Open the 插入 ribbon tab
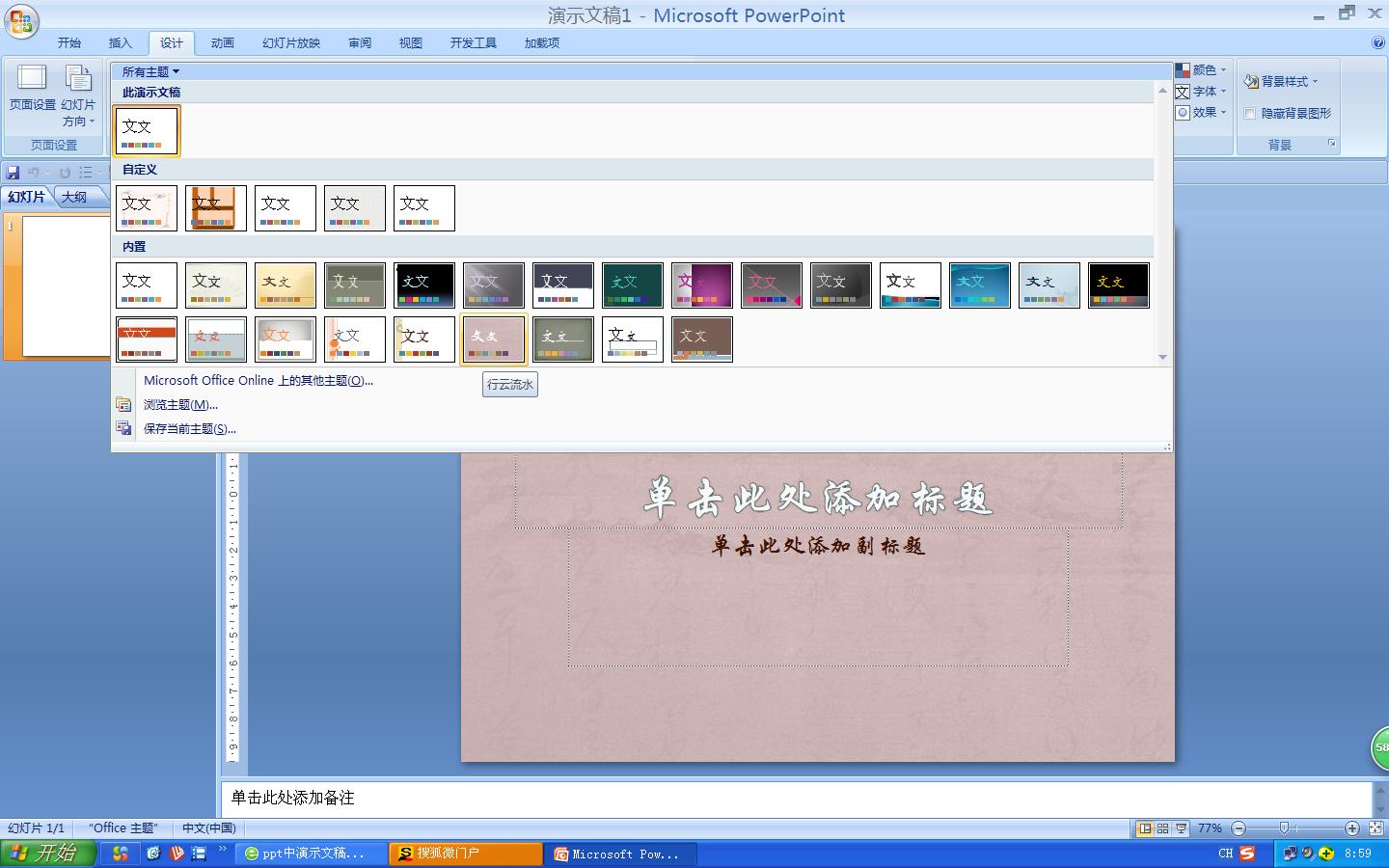This screenshot has width=1389, height=868. pyautogui.click(x=121, y=43)
